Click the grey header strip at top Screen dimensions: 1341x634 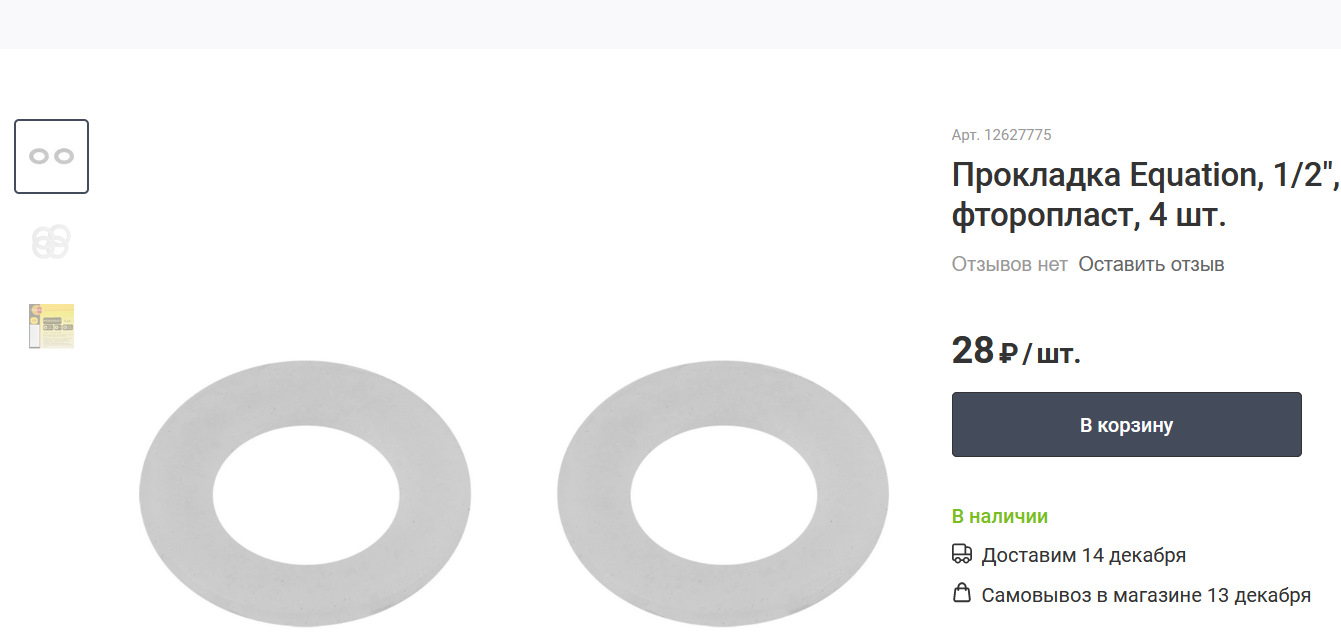coord(670,24)
